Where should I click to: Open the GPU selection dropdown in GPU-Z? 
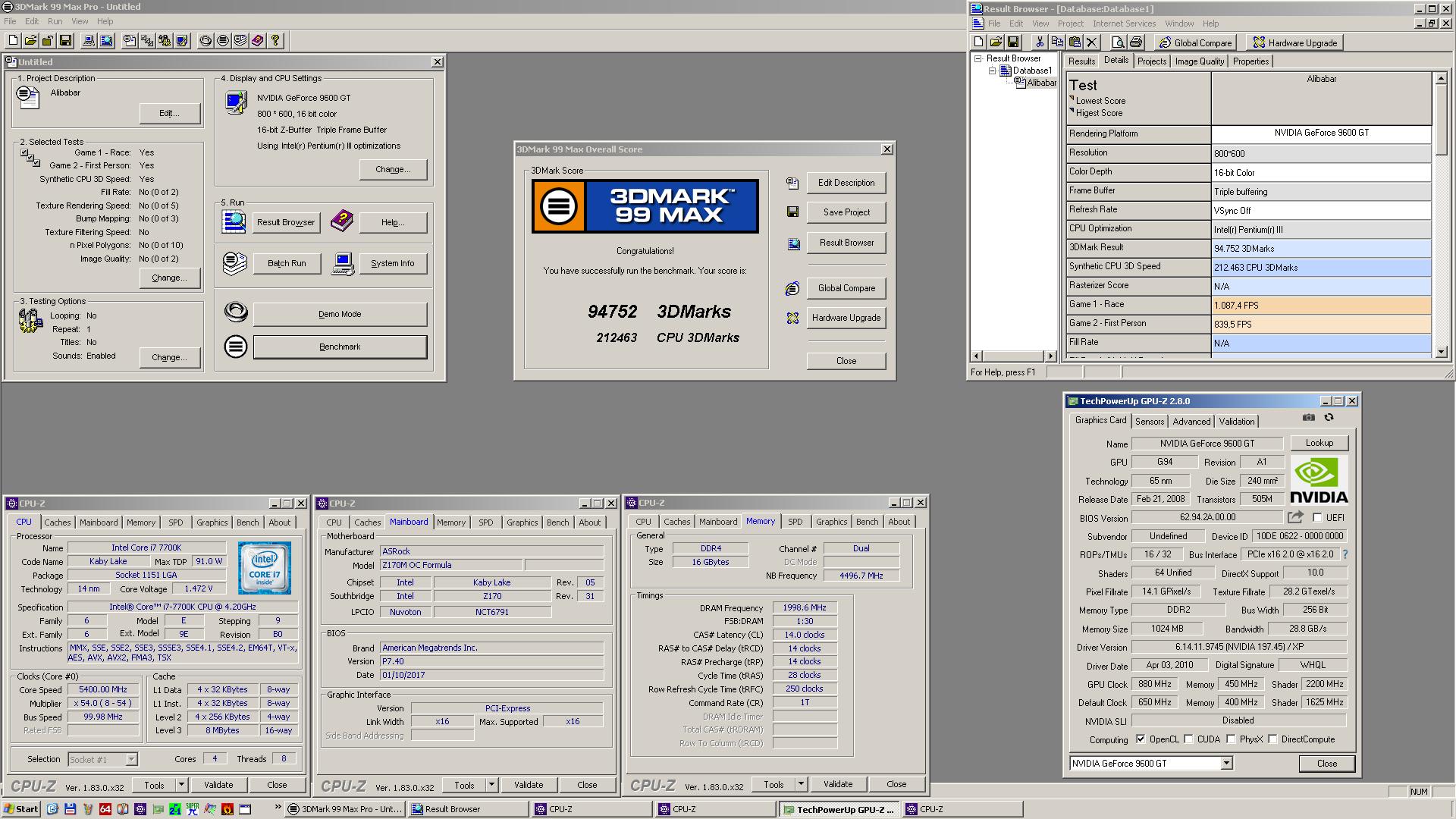1226,764
